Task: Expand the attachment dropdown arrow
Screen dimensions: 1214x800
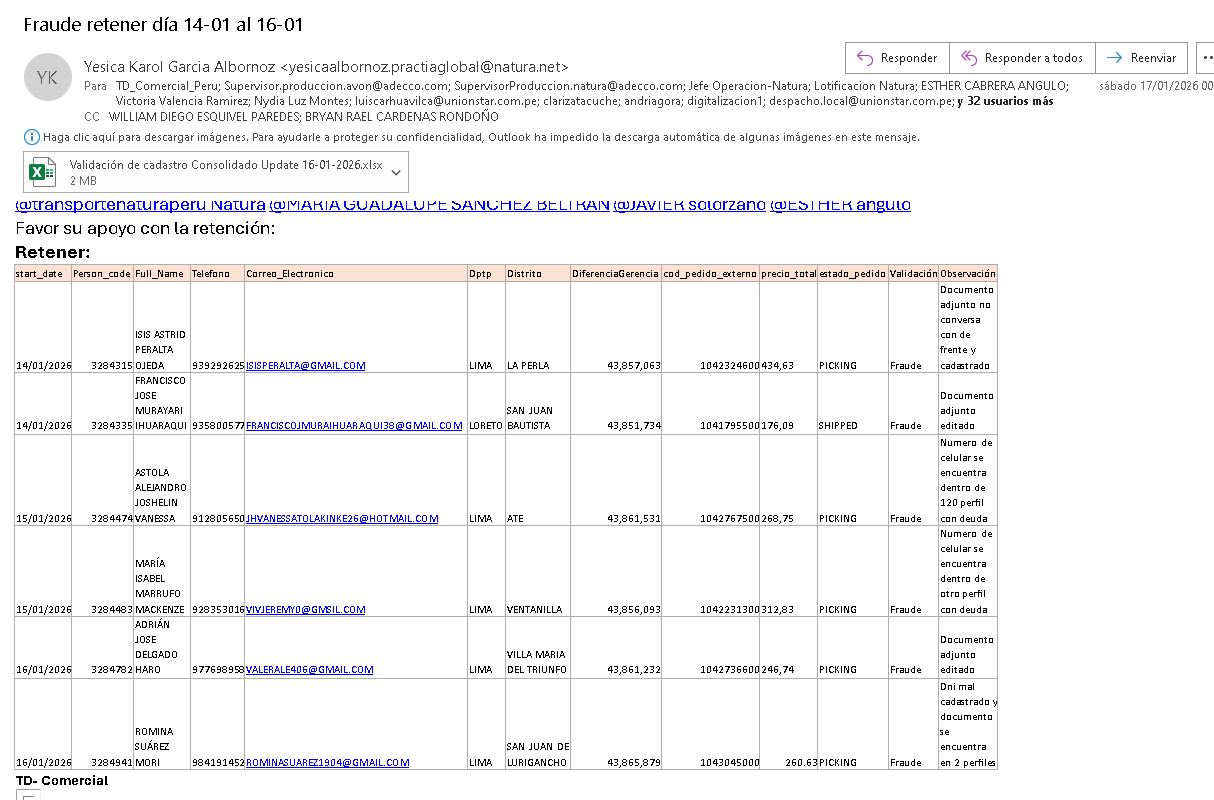Action: click(x=396, y=173)
